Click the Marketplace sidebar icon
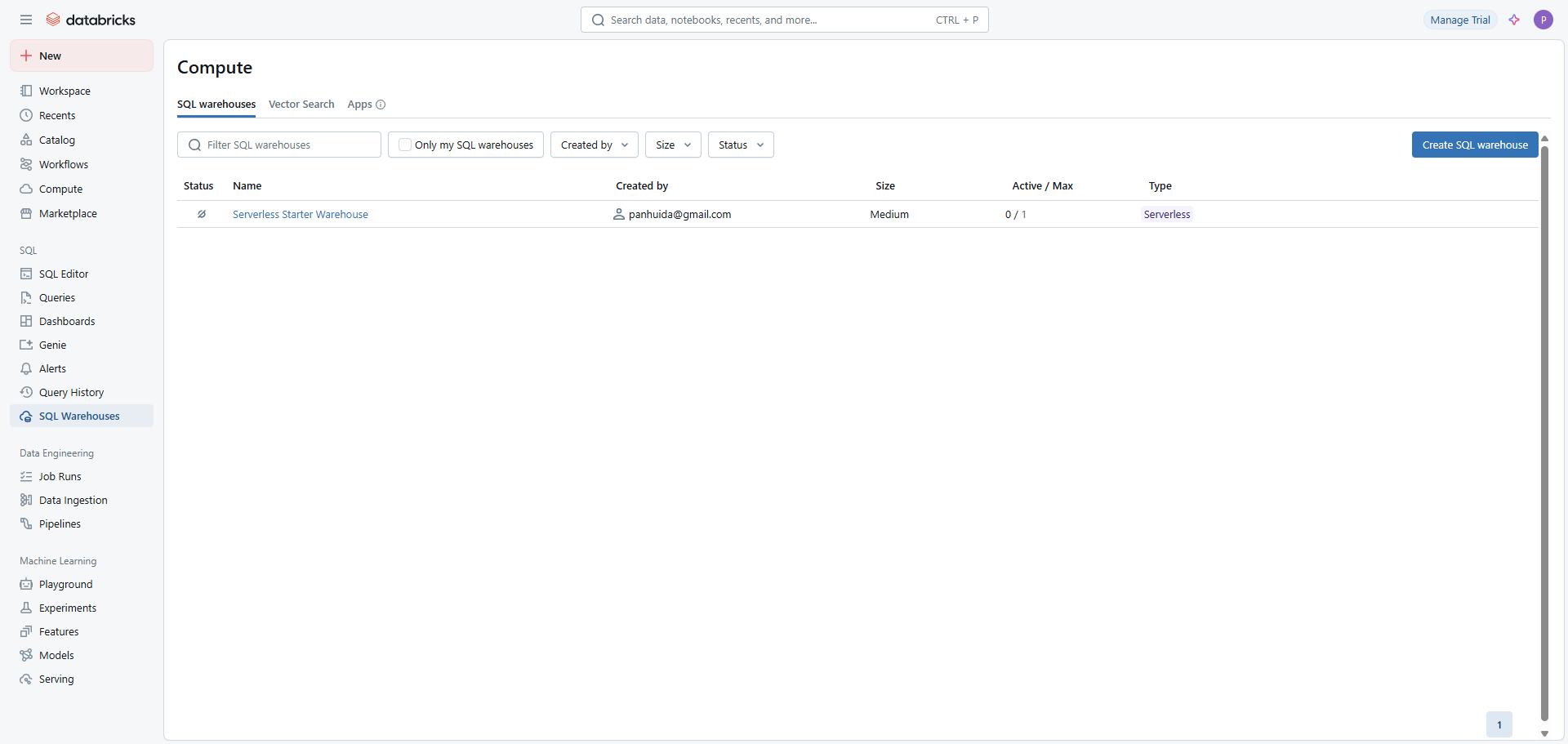Viewport: 1568px width, 744px height. coord(26,213)
